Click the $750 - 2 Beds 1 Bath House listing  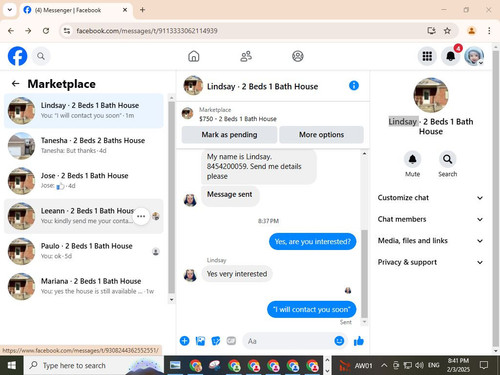(238, 119)
